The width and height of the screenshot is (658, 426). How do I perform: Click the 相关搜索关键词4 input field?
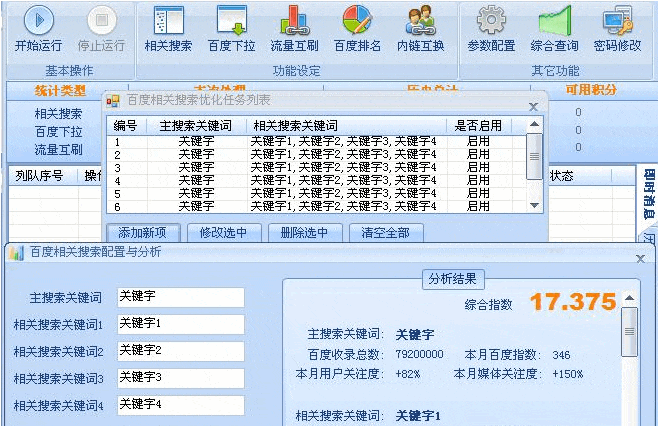coord(180,405)
